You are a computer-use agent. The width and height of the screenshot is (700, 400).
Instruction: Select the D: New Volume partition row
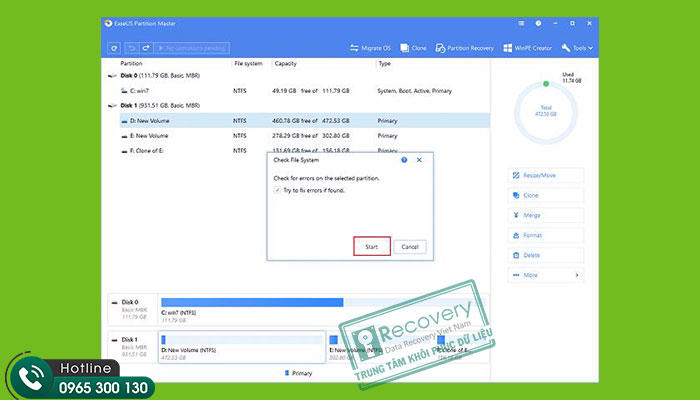[305, 121]
